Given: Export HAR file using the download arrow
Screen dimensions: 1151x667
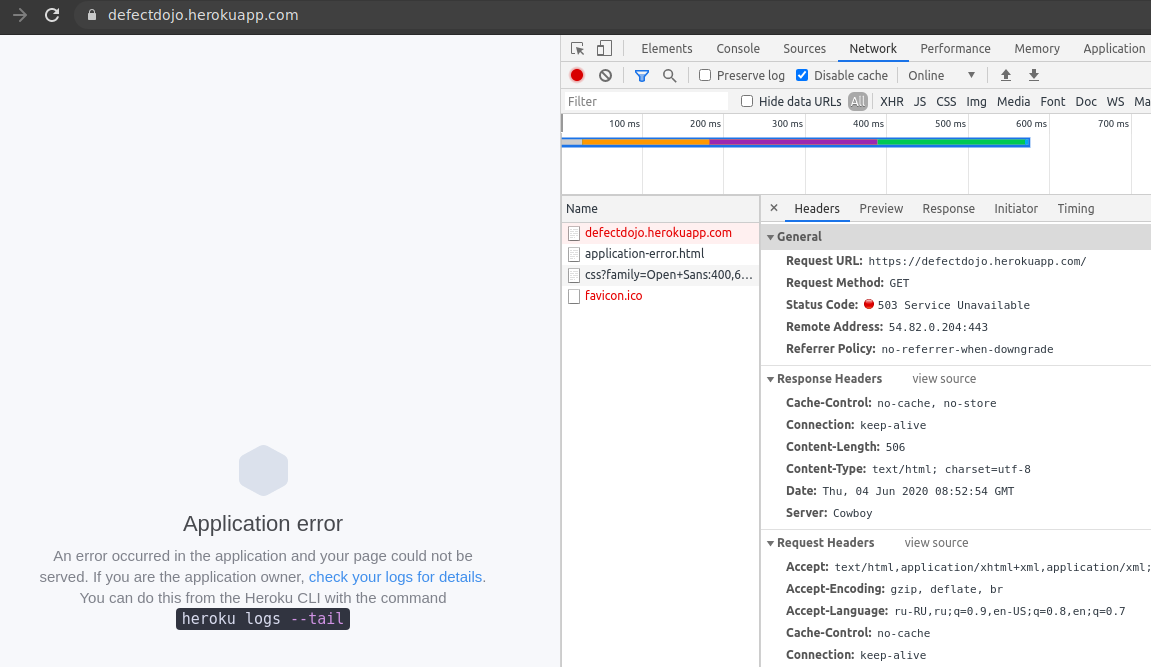Looking at the screenshot, I should pyautogui.click(x=1033, y=75).
